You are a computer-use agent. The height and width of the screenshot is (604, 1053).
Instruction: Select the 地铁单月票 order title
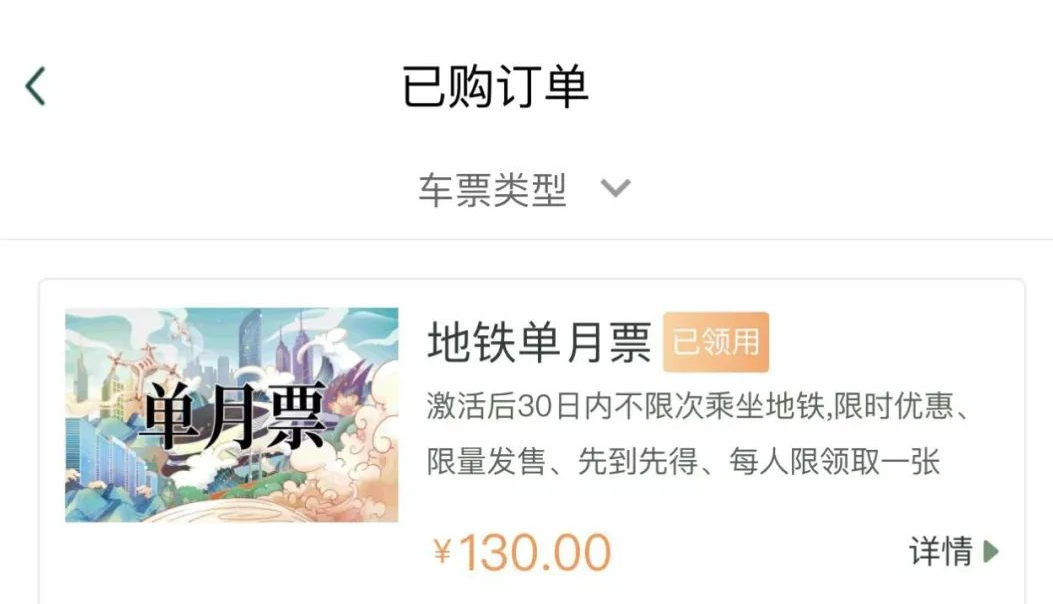[x=539, y=342]
